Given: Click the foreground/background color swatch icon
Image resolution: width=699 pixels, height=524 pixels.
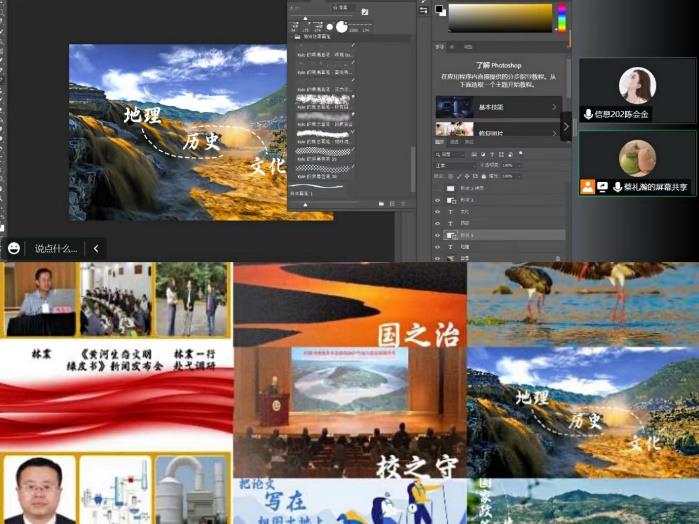Looking at the screenshot, I should (439, 10).
